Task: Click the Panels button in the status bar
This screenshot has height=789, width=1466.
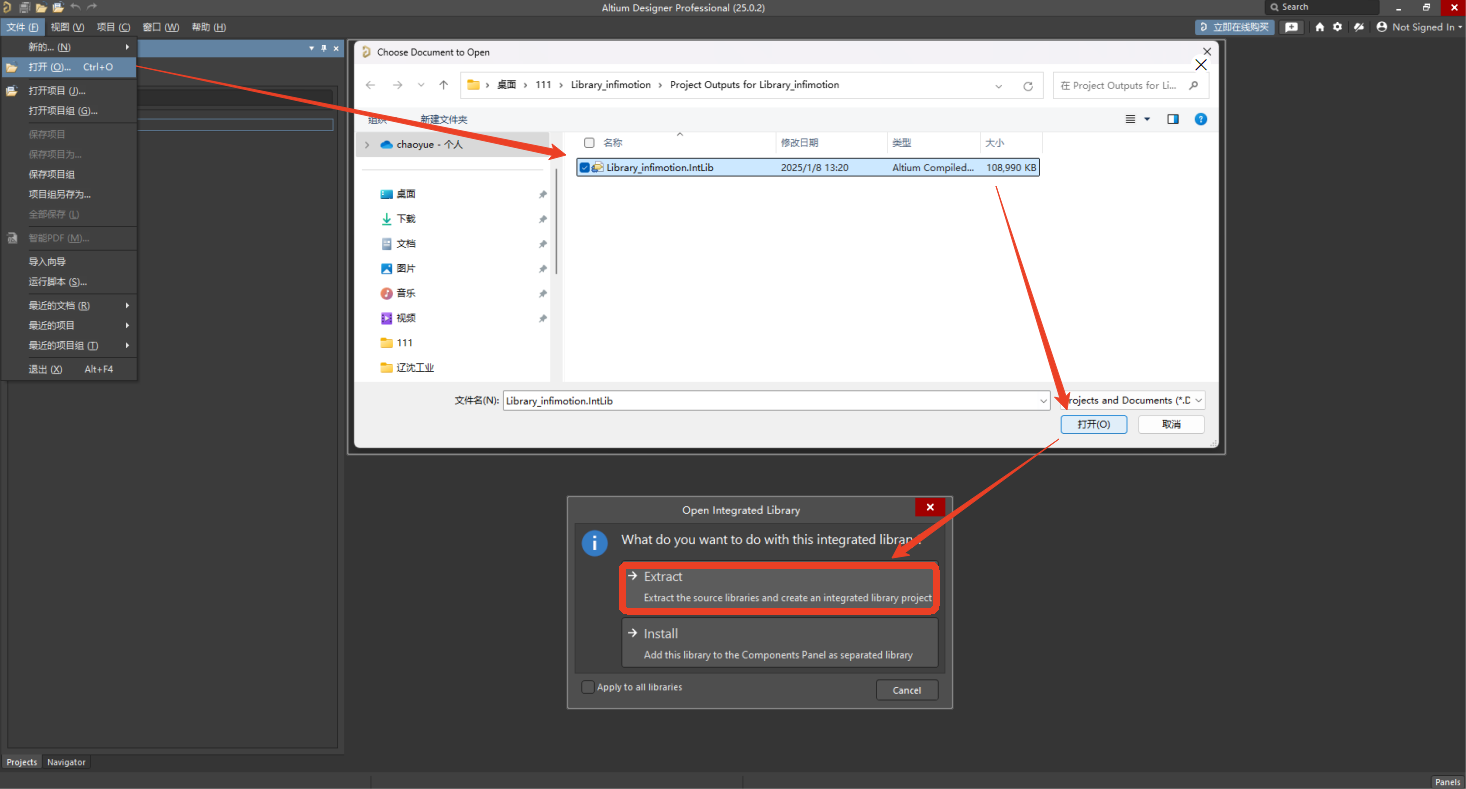Action: point(1447,782)
